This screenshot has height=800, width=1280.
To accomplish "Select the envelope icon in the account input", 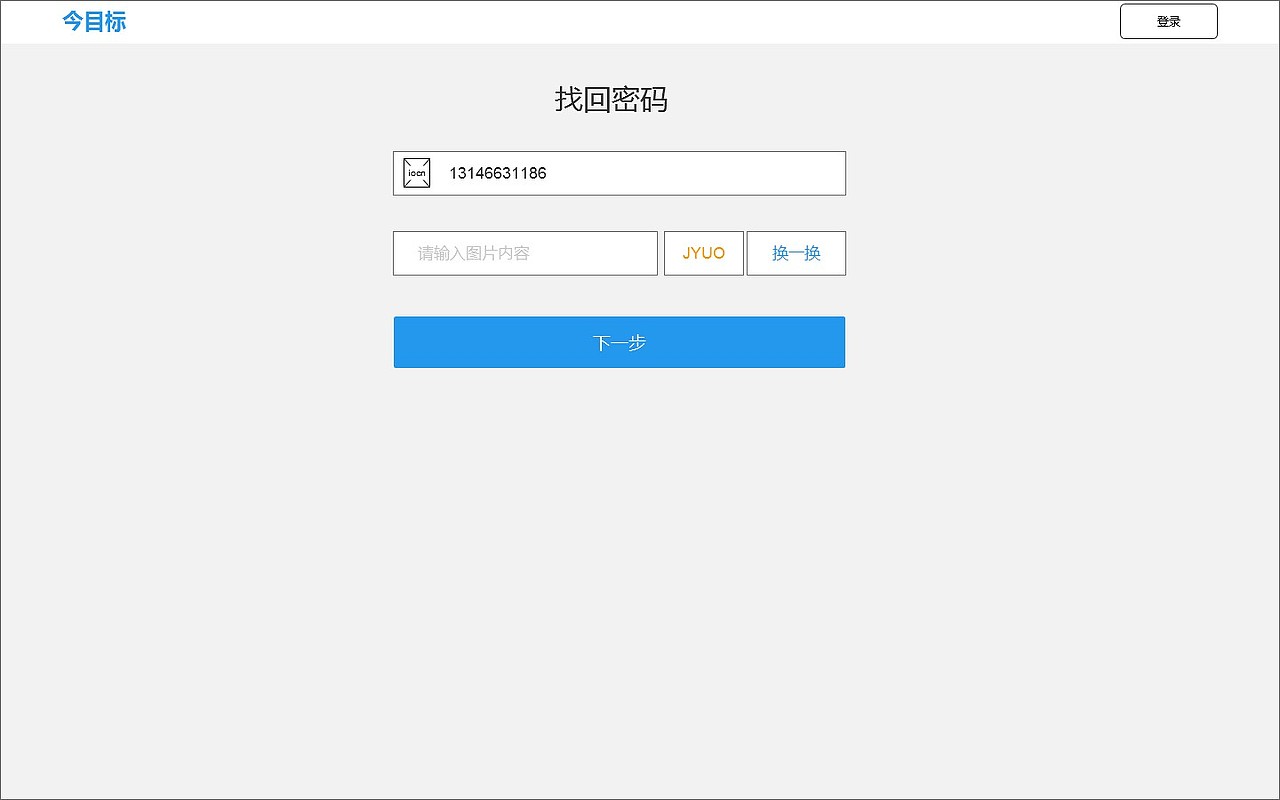I will point(416,172).
